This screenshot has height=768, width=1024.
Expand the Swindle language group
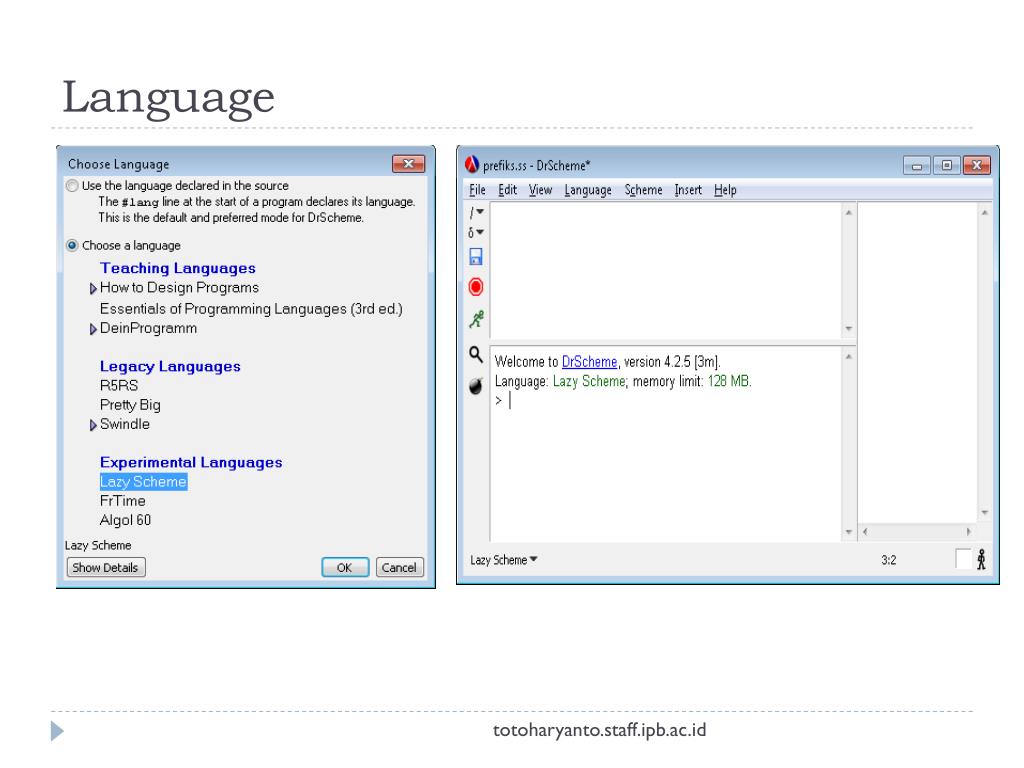click(93, 425)
